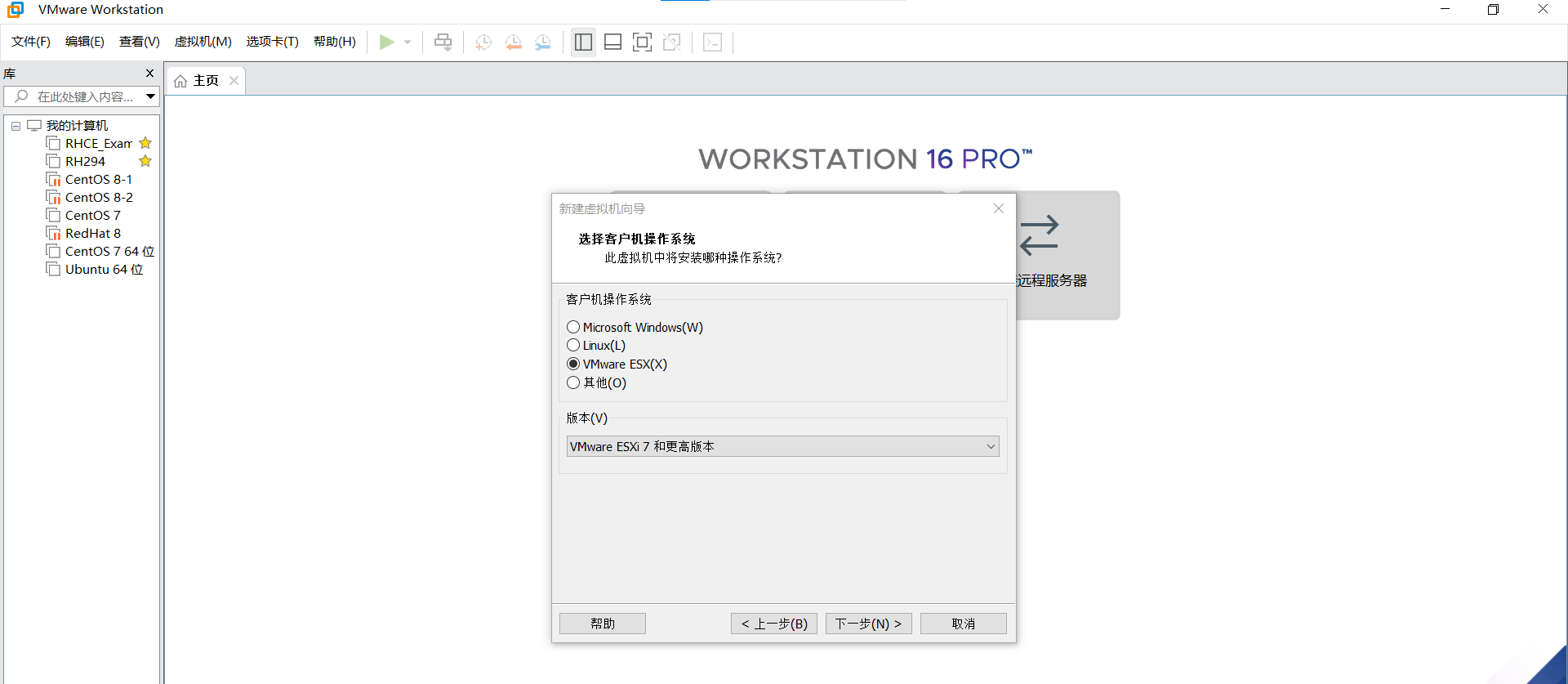Click the RedHat 8 VM icon
The width and height of the screenshot is (1568, 684).
tap(53, 234)
